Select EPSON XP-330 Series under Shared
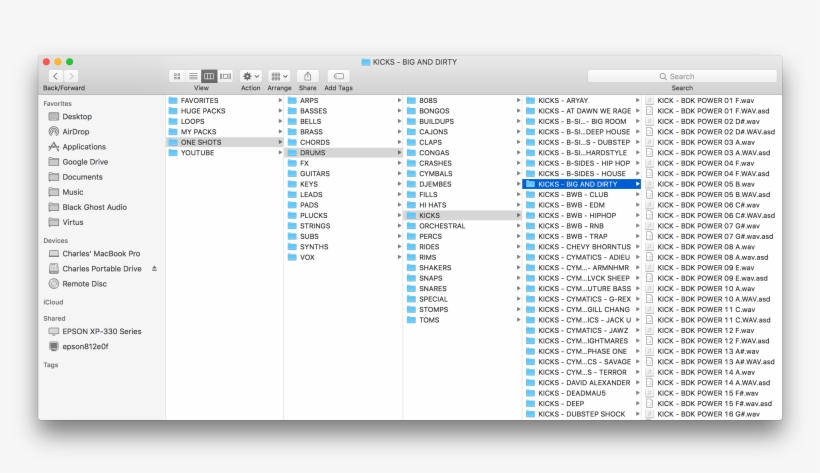 [101, 331]
